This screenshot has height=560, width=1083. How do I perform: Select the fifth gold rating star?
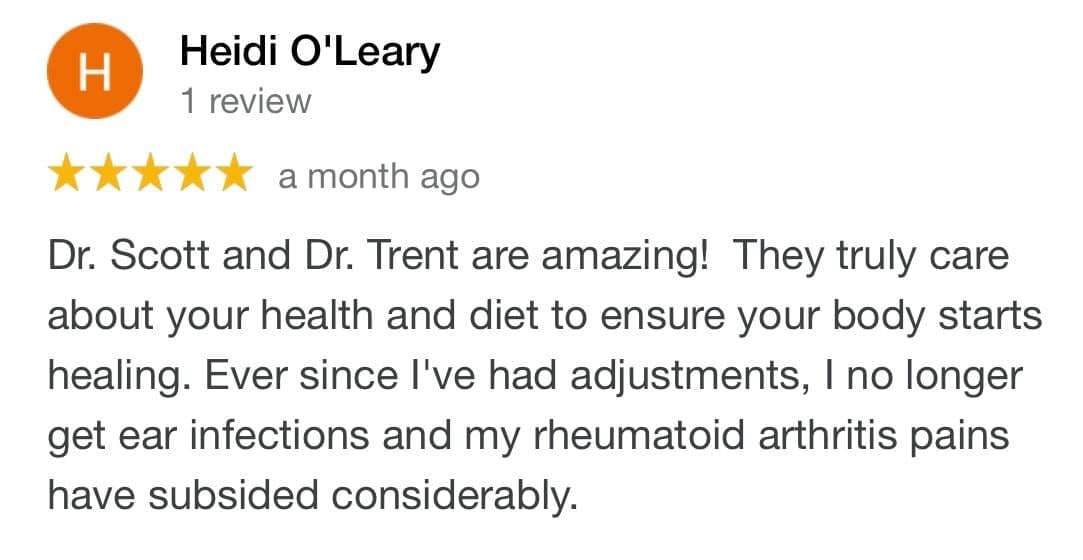[x=233, y=176]
